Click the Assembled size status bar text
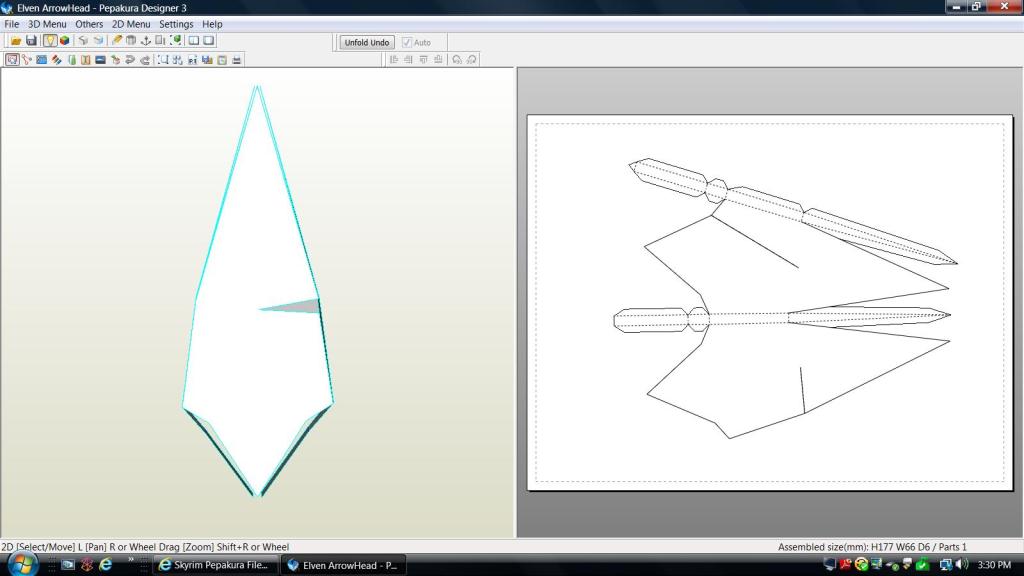The width and height of the screenshot is (1024, 576). point(872,547)
